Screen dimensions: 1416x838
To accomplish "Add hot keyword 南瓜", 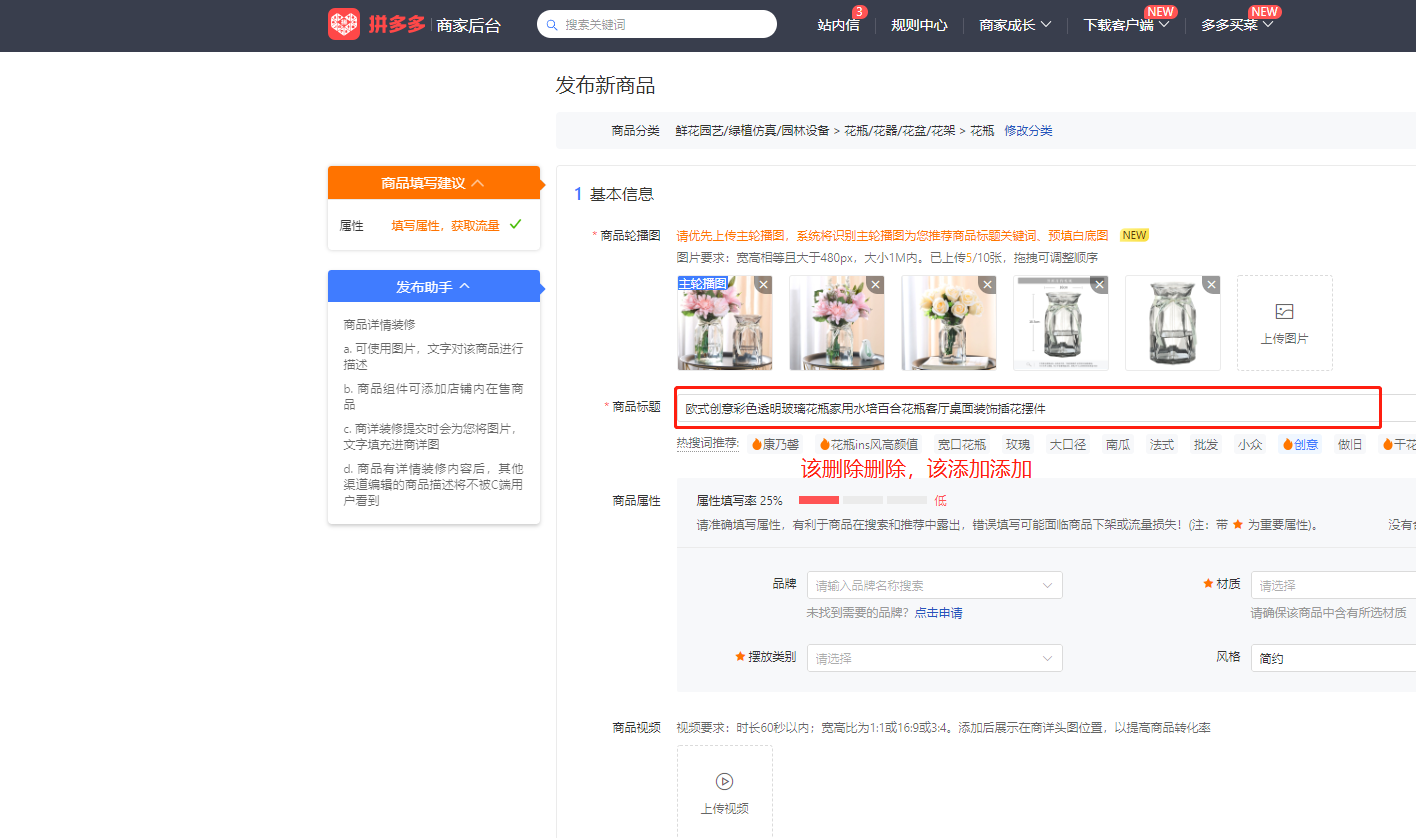I will (x=1118, y=445).
